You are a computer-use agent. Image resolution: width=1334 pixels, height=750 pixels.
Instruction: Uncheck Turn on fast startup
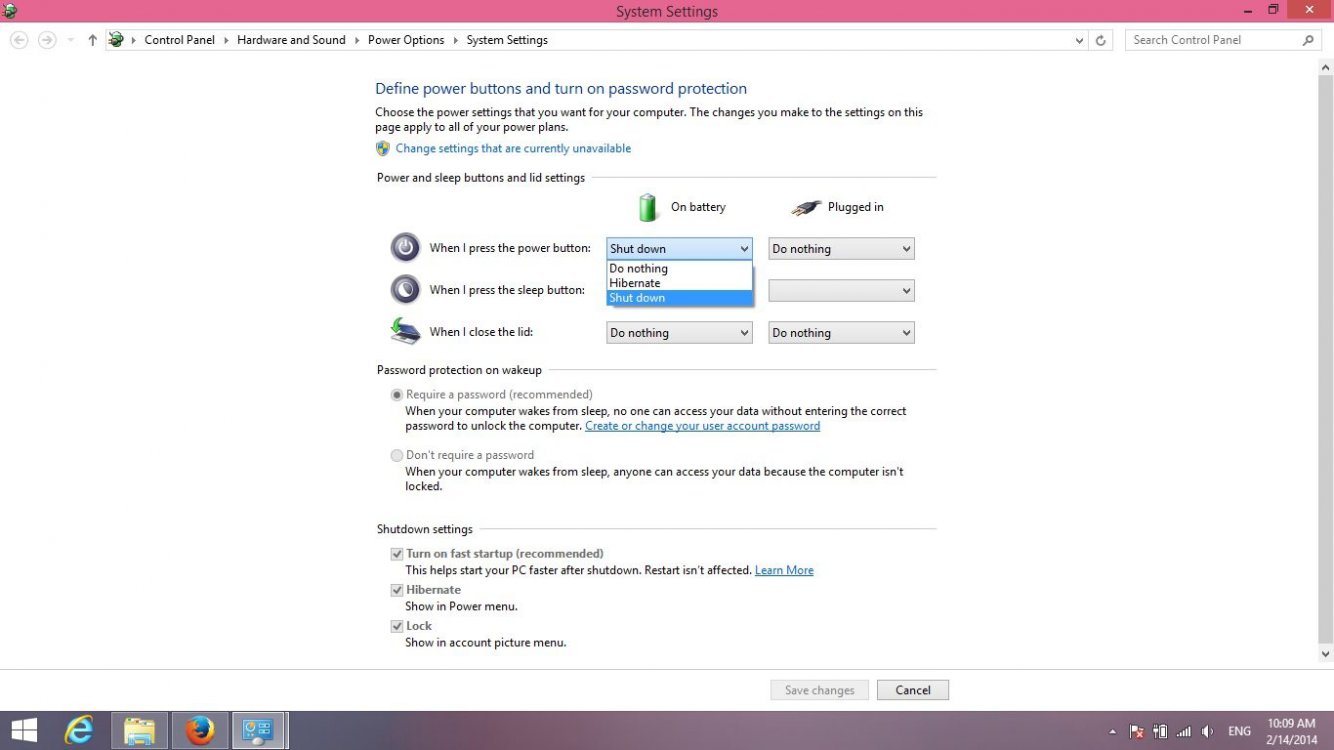[x=397, y=553]
